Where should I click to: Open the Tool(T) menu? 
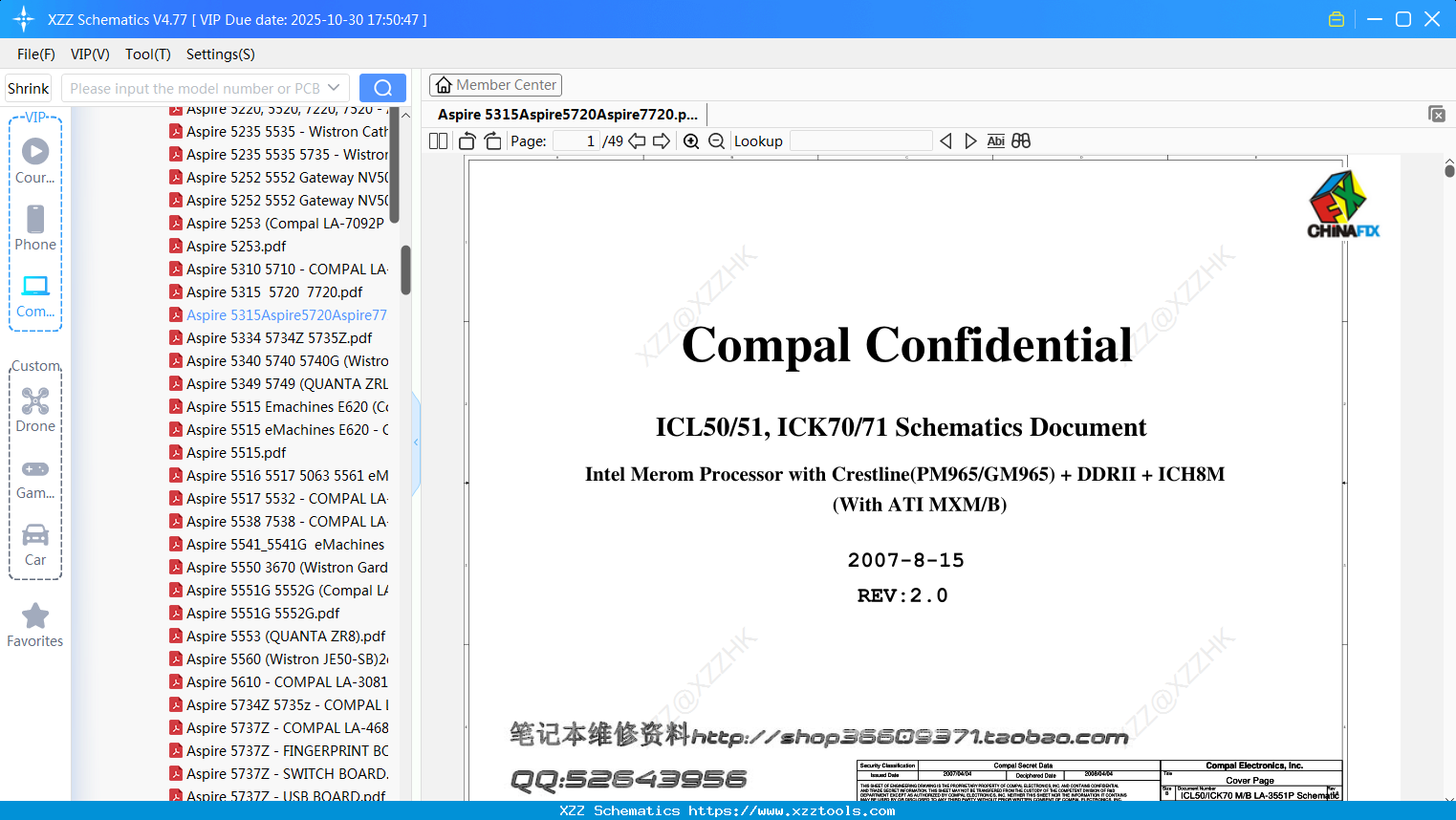pyautogui.click(x=148, y=54)
